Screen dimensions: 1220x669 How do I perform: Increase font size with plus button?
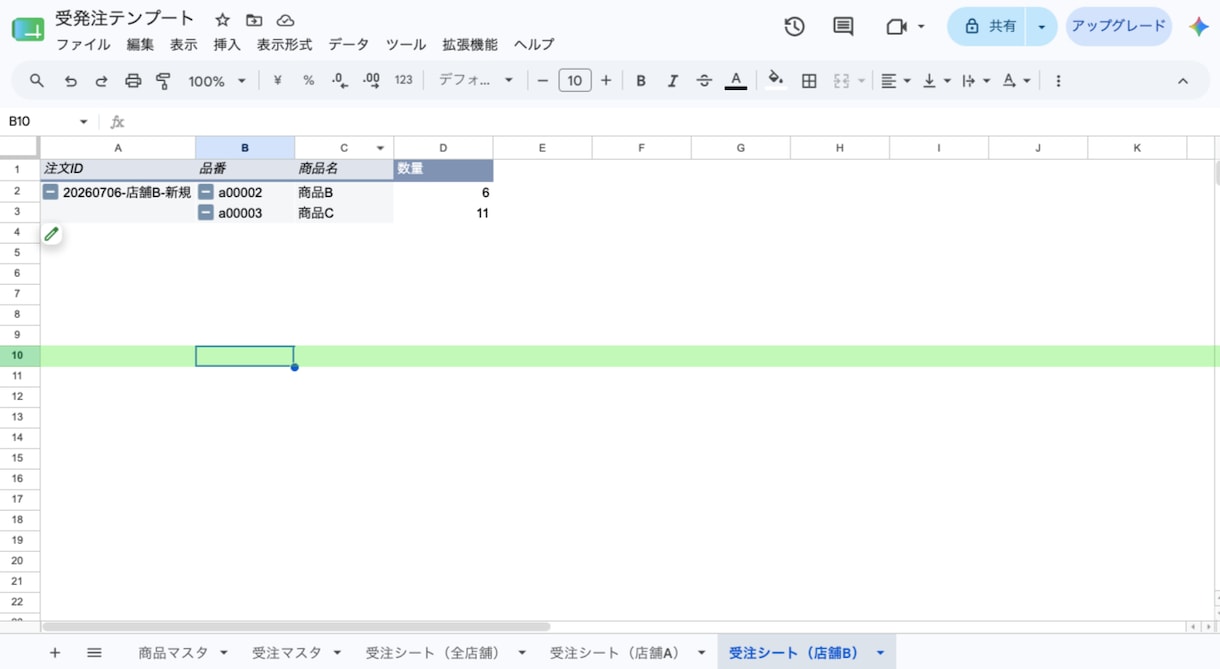pyautogui.click(x=606, y=81)
